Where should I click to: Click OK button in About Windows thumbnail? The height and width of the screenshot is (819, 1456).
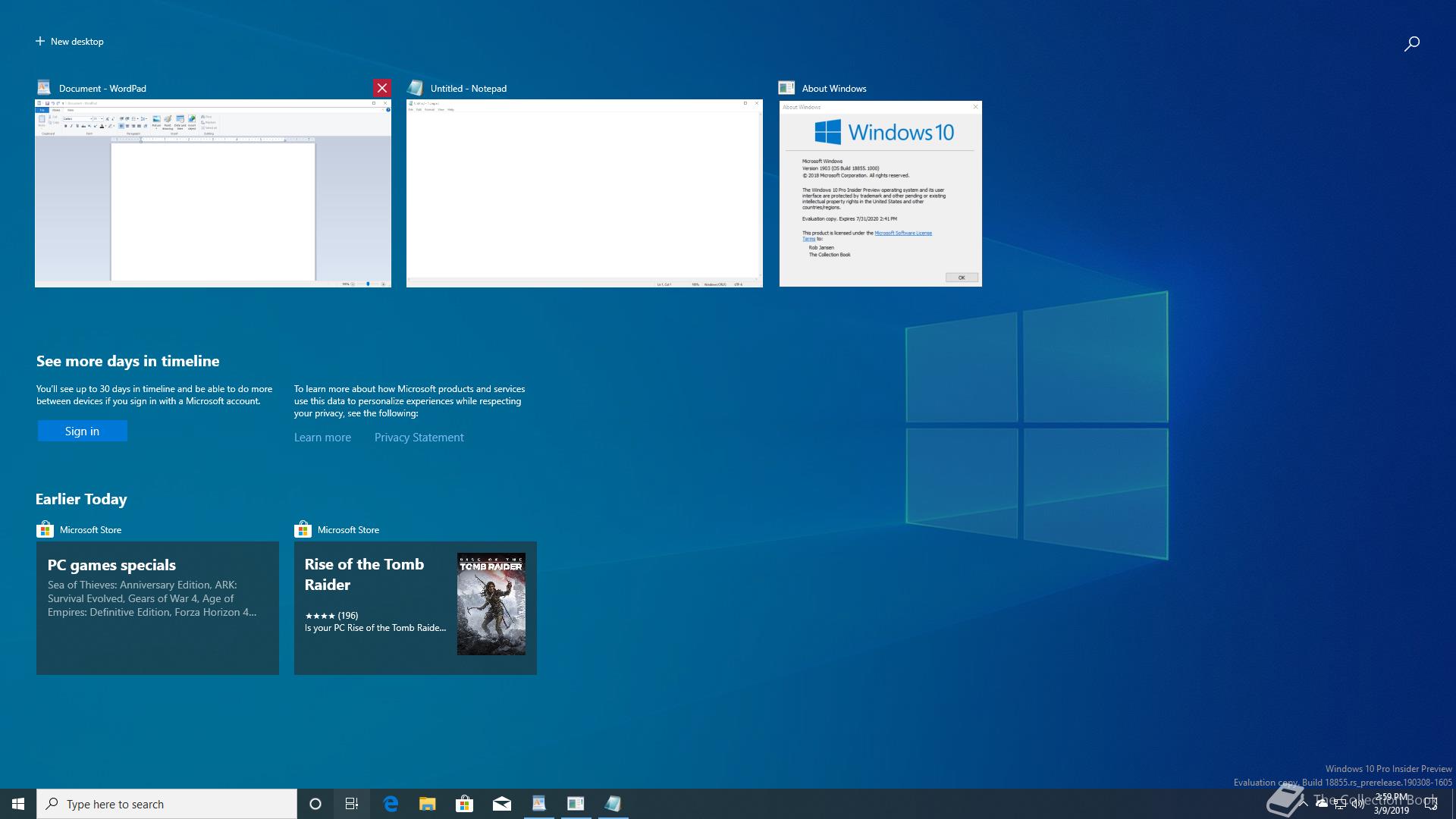962,278
